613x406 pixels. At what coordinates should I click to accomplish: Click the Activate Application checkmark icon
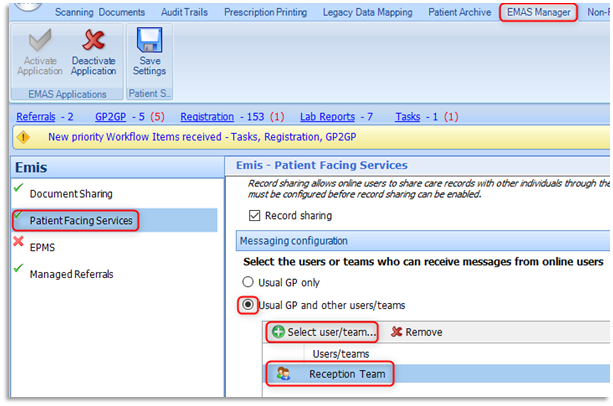40,40
